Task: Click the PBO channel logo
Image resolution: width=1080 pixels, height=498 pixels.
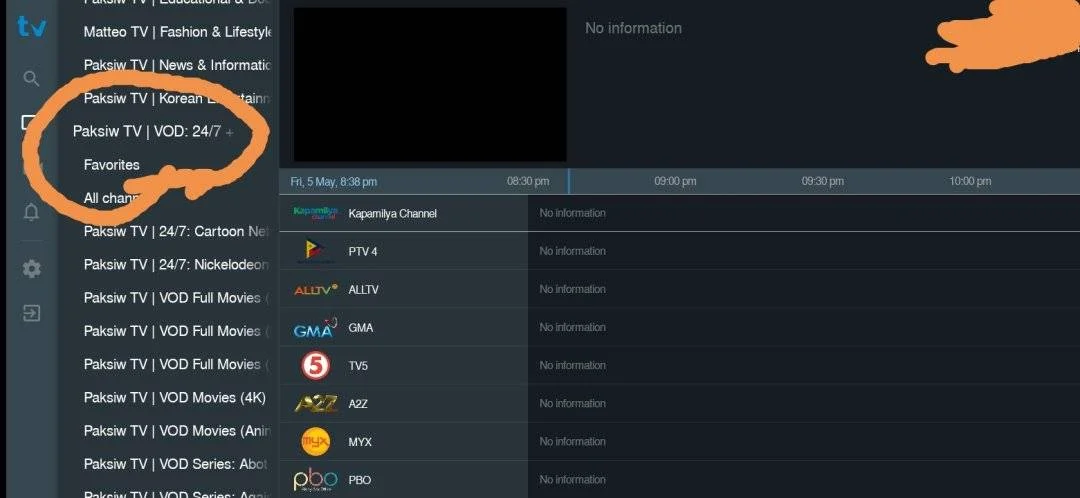Action: click(x=315, y=480)
